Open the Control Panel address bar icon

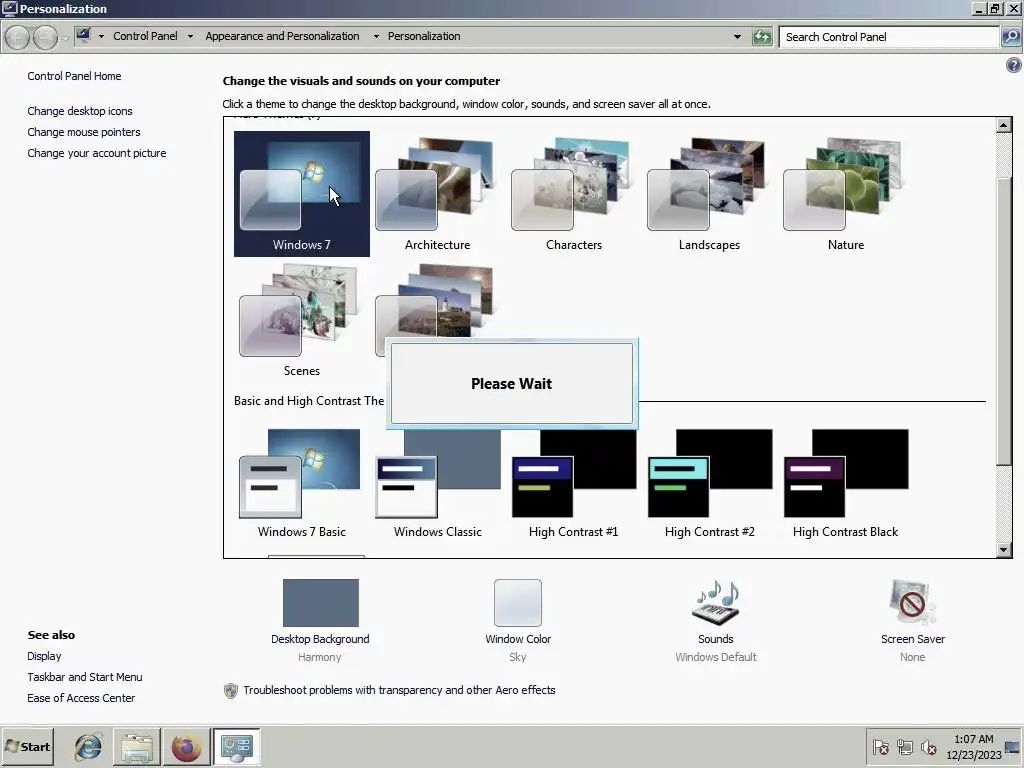tap(83, 36)
